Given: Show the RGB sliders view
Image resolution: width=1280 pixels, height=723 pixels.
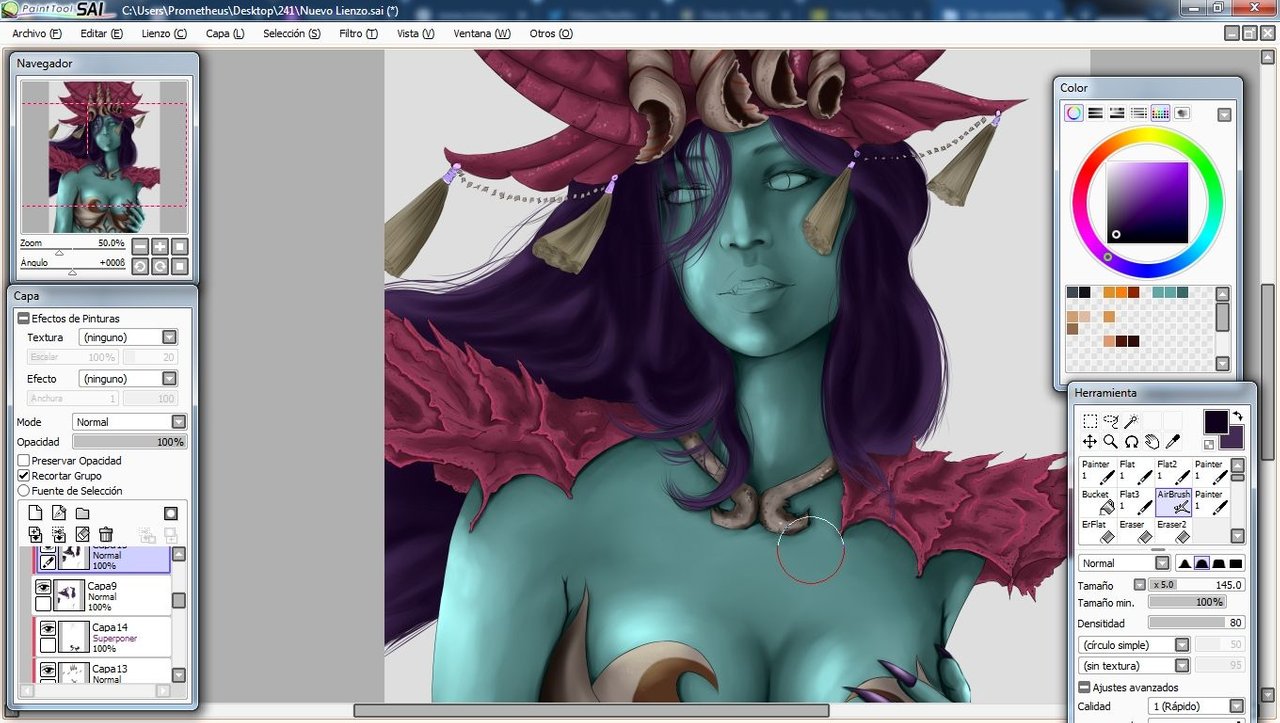Looking at the screenshot, I should tap(1095, 113).
